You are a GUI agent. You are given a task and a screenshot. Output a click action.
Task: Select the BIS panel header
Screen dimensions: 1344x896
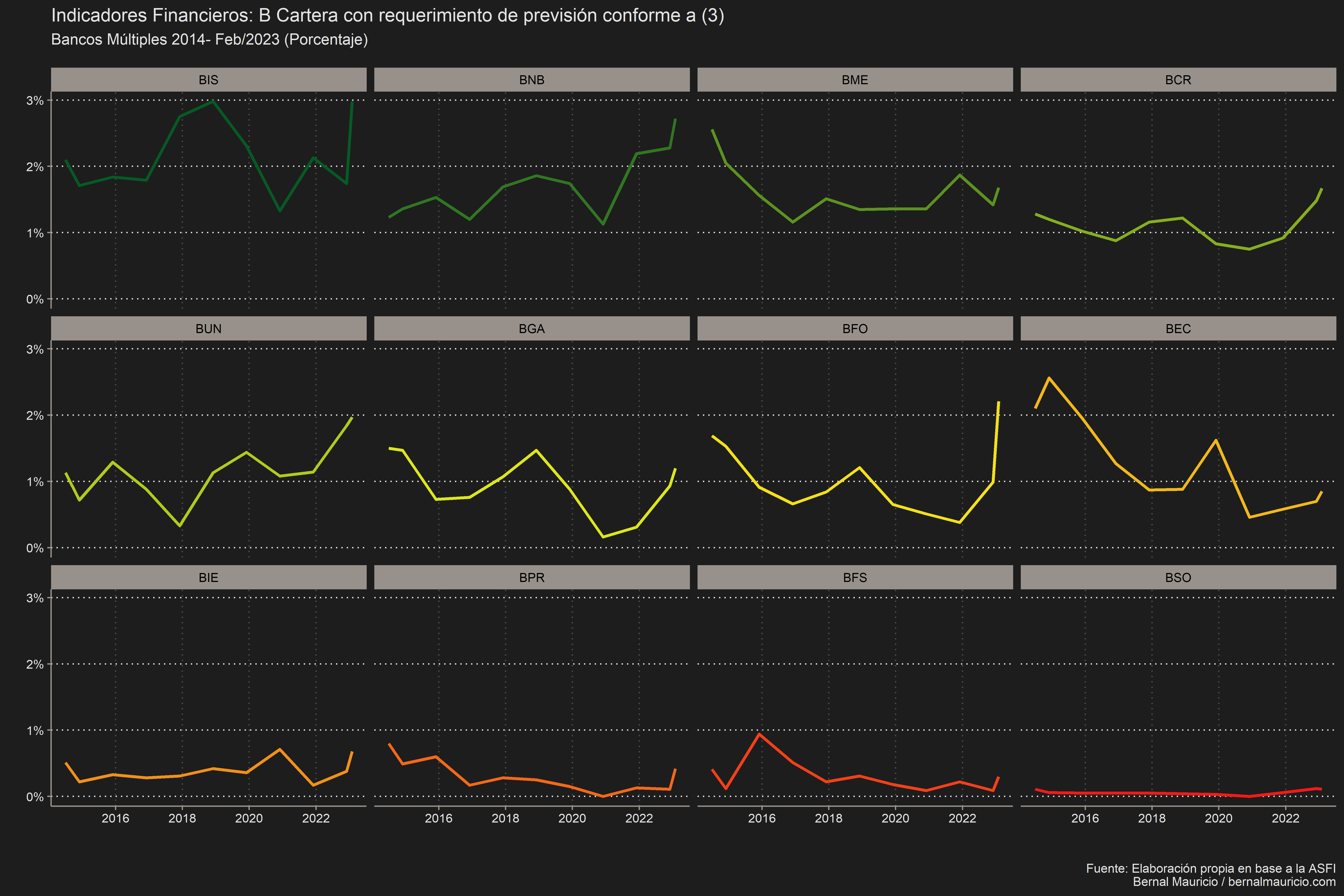point(209,80)
